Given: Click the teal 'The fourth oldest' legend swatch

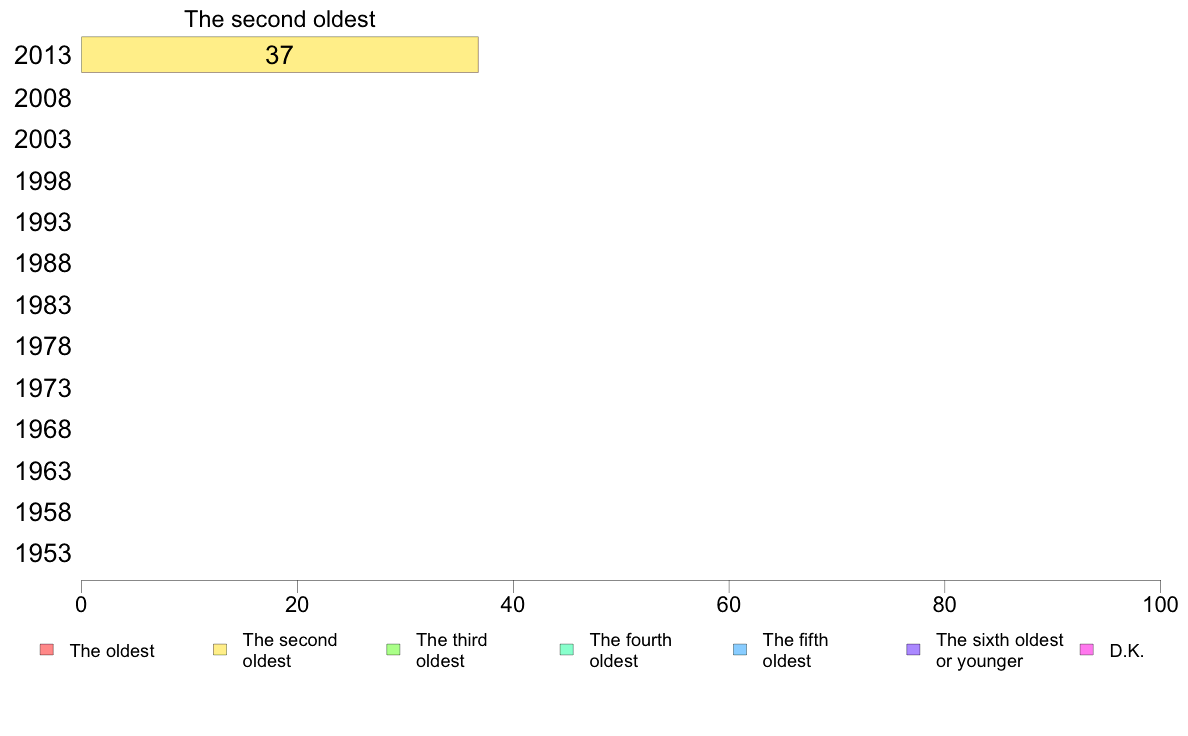Looking at the screenshot, I should [x=567, y=650].
